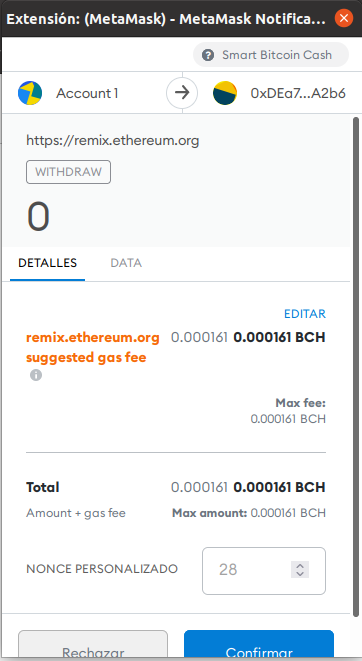Click the gas fee info icon
362x661 pixels.
click(x=36, y=375)
